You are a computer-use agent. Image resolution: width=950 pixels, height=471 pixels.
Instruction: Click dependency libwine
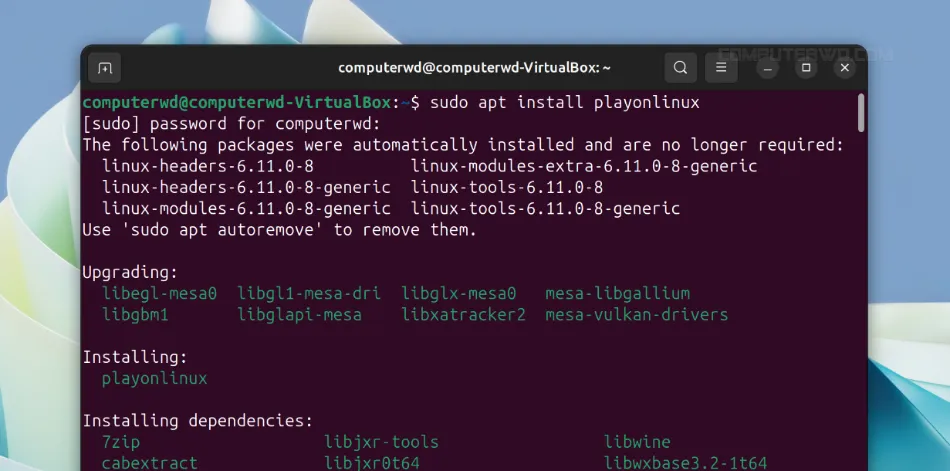click(x=637, y=442)
